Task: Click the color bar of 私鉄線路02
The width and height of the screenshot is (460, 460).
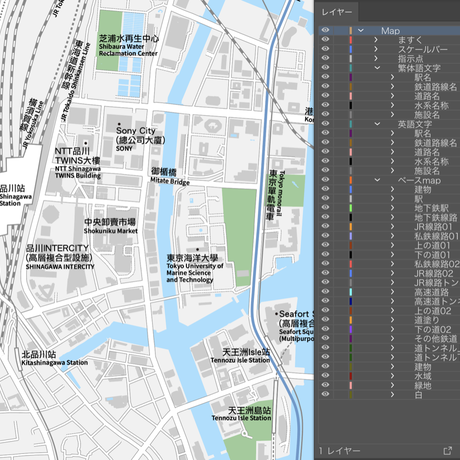Action: click(351, 264)
